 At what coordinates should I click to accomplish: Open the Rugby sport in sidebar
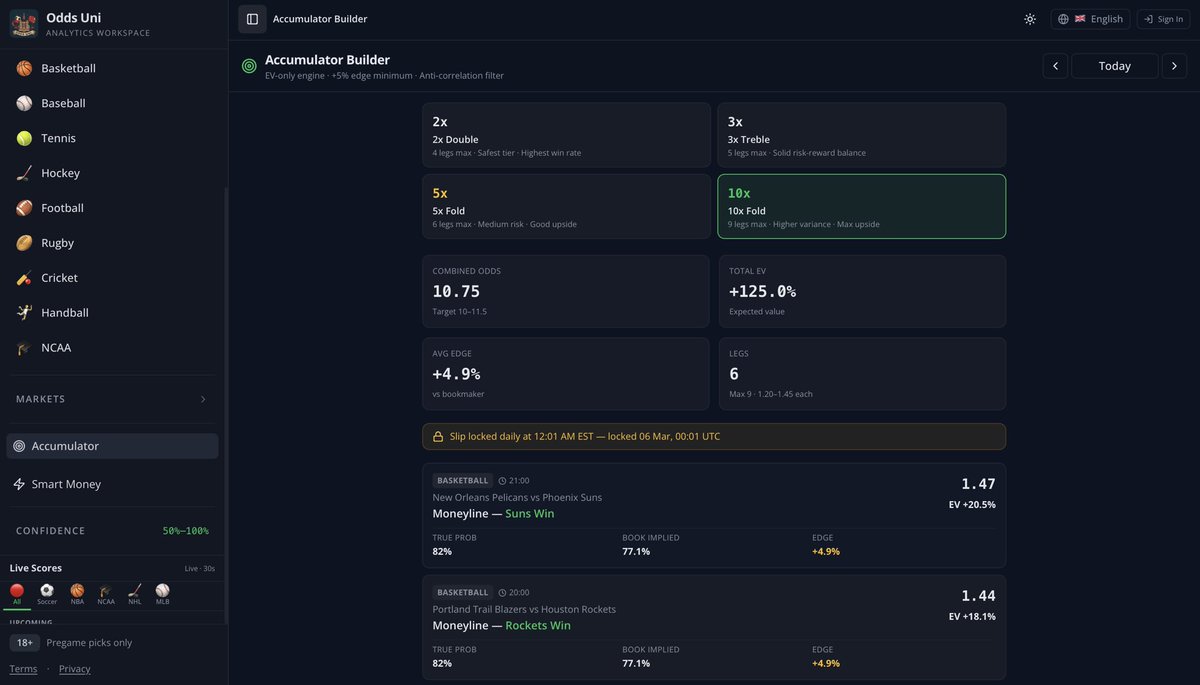112,243
